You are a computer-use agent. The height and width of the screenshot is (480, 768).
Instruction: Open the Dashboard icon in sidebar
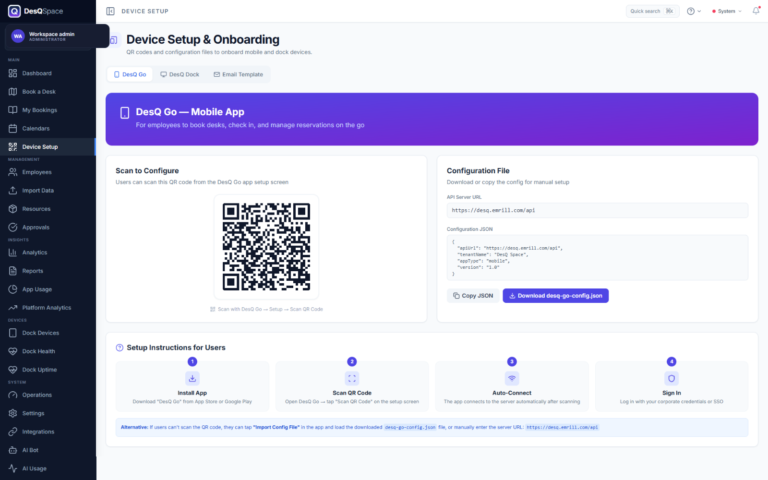coord(13,73)
